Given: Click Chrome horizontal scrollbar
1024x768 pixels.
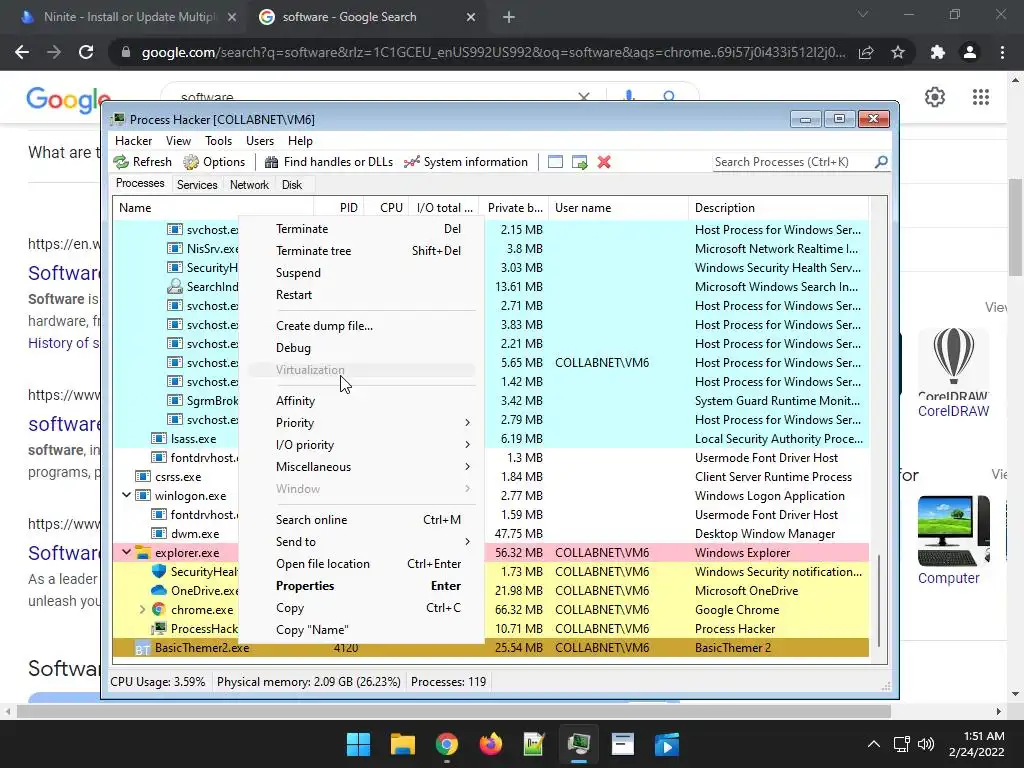Looking at the screenshot, I should (x=454, y=711).
